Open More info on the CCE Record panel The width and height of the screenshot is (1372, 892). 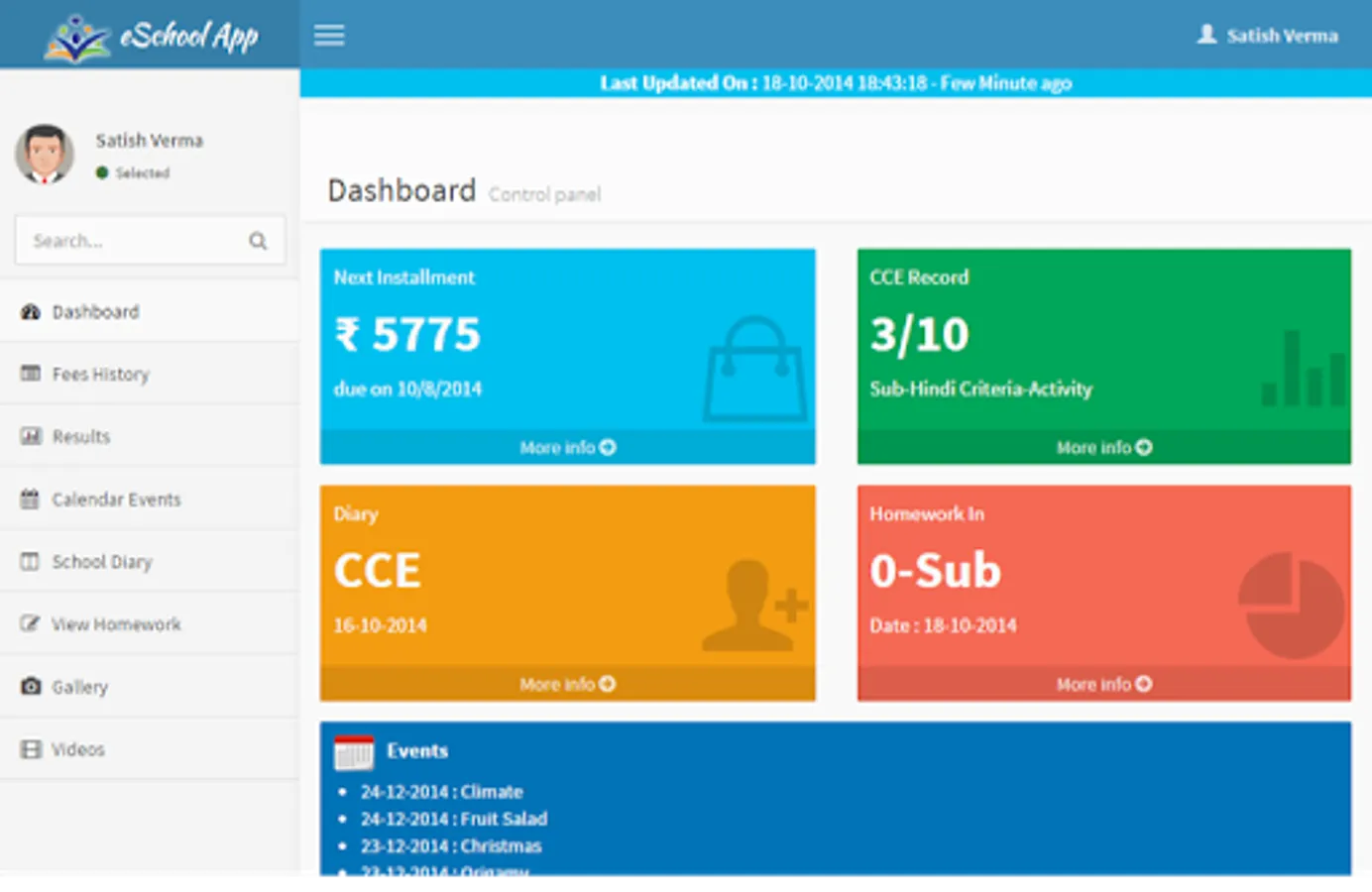[x=1103, y=447]
